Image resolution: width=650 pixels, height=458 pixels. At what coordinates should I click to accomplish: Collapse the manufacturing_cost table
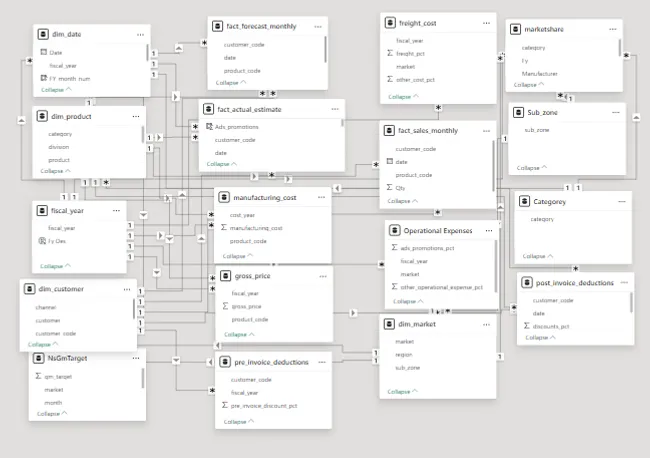(238, 256)
